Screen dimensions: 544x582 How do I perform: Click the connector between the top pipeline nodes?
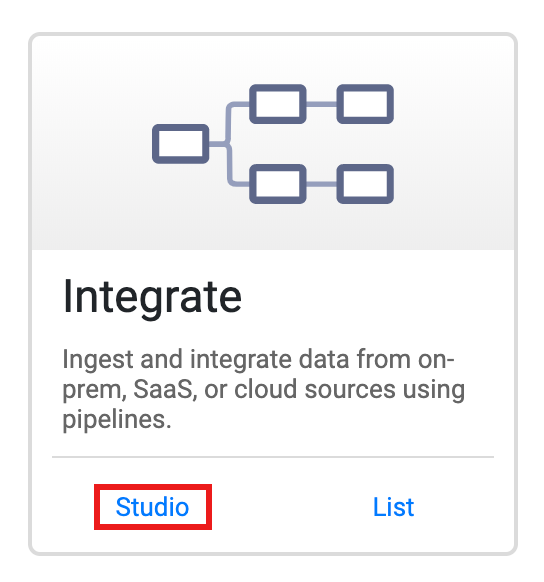point(321,104)
